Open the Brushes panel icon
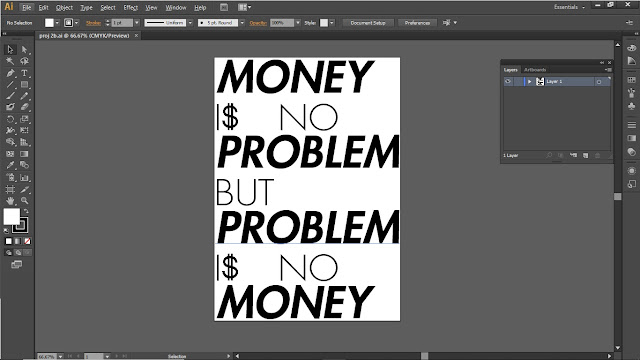 click(x=631, y=93)
